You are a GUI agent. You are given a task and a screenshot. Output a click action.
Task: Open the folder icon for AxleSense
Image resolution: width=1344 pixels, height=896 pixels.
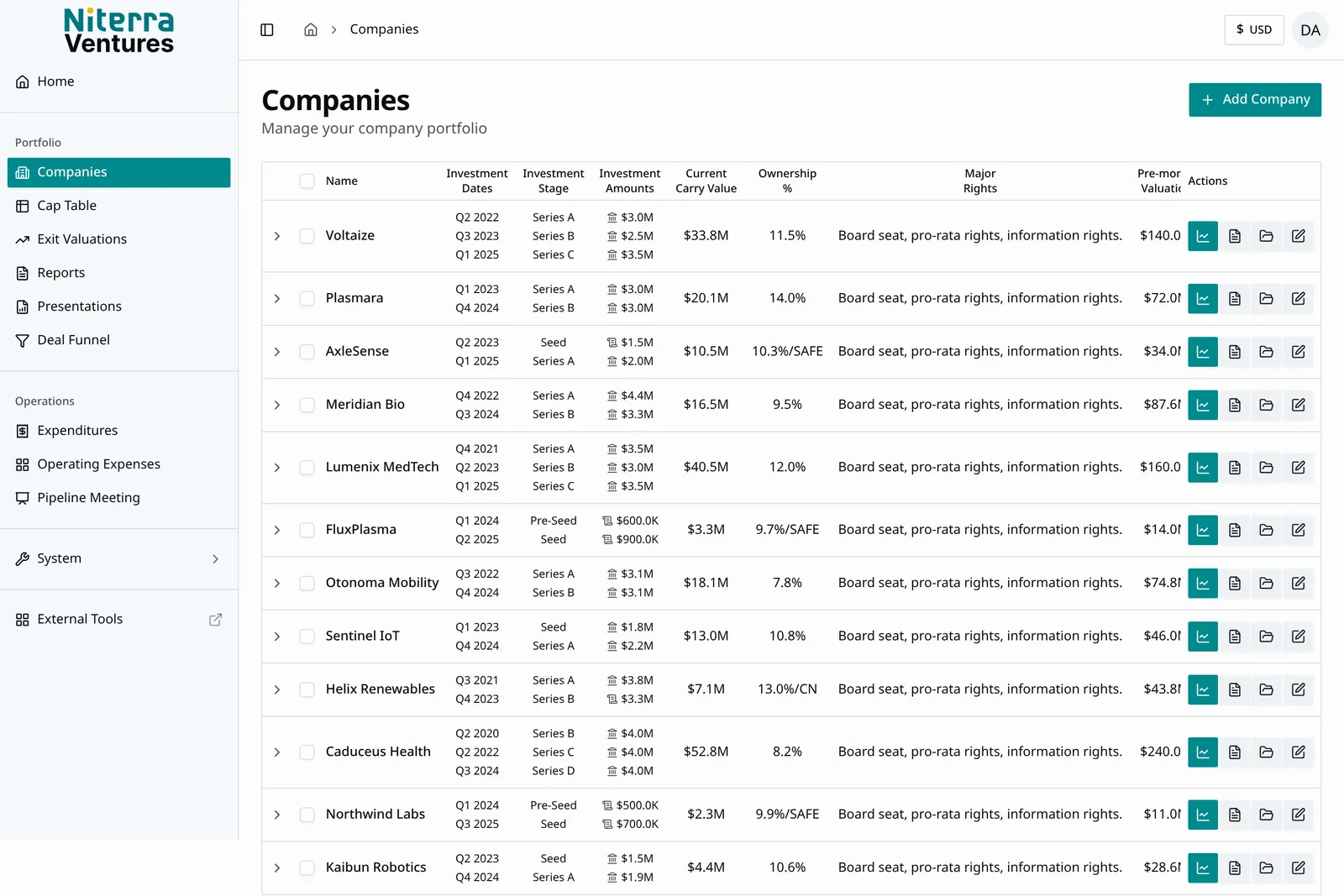point(1267,352)
